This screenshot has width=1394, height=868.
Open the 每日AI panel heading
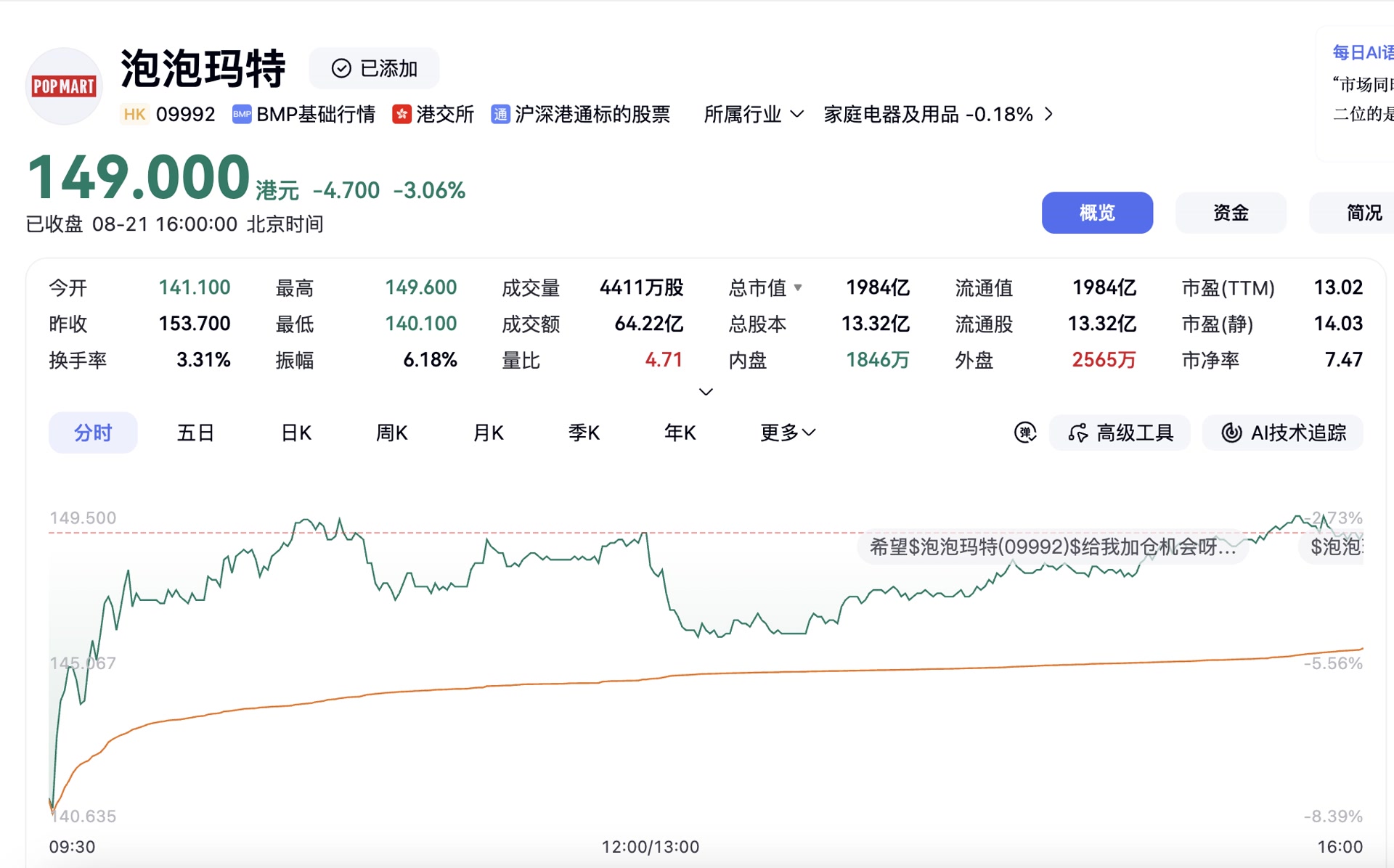point(1363,52)
